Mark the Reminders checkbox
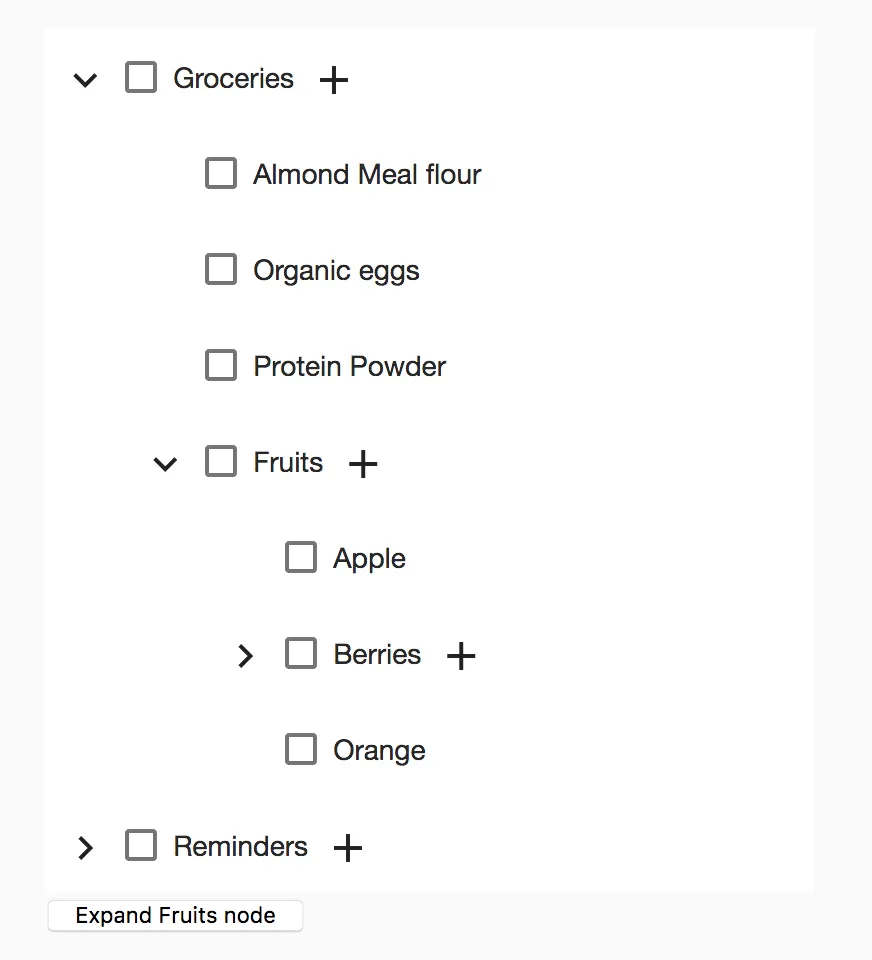The height and width of the screenshot is (960, 872). 141,846
